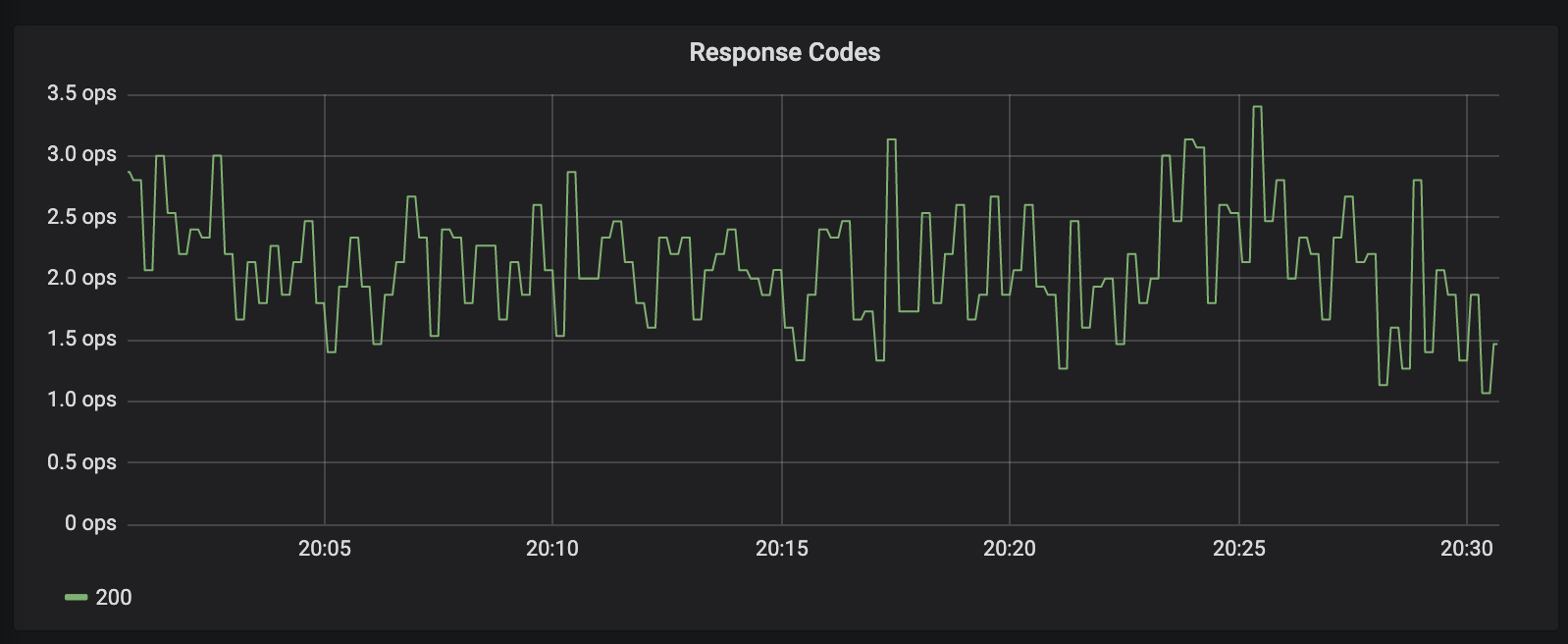Click the 3.5 ops y-axis label
The height and width of the screenshot is (644, 1568).
(x=81, y=93)
